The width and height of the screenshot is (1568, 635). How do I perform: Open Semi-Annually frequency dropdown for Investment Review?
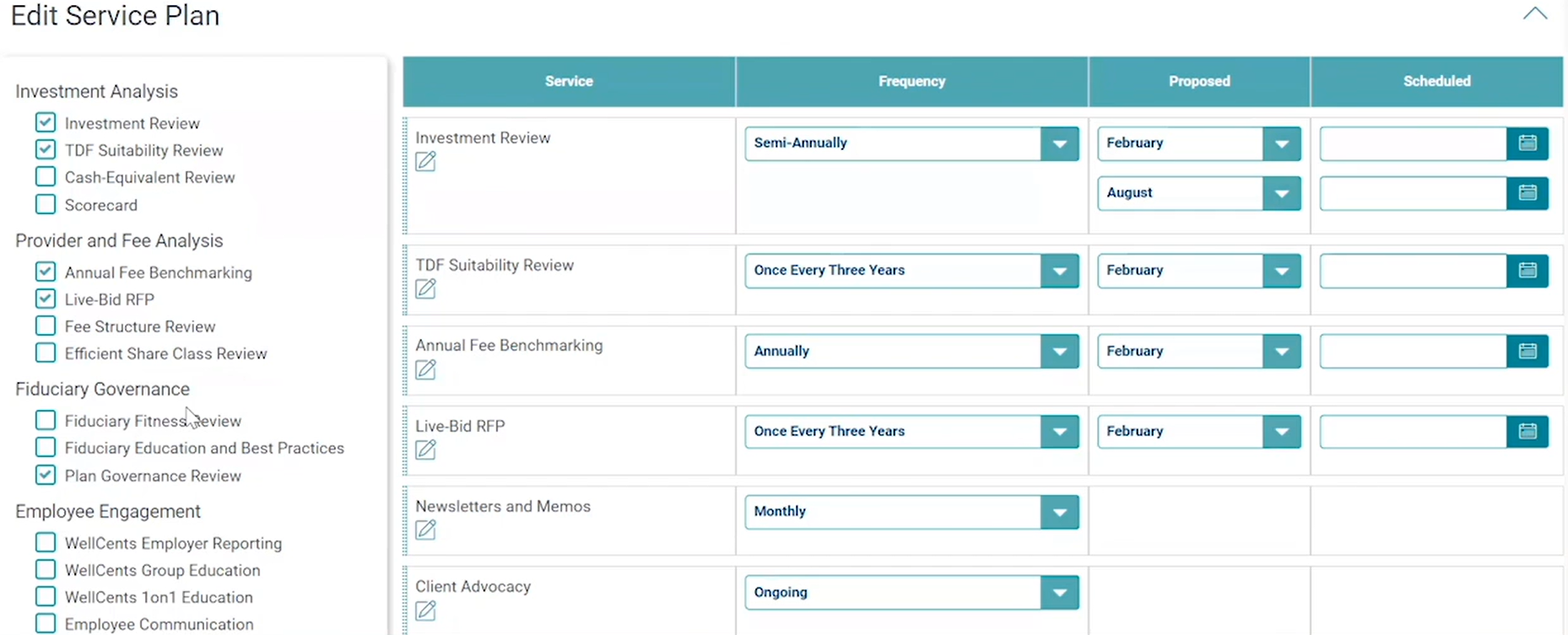pos(911,143)
